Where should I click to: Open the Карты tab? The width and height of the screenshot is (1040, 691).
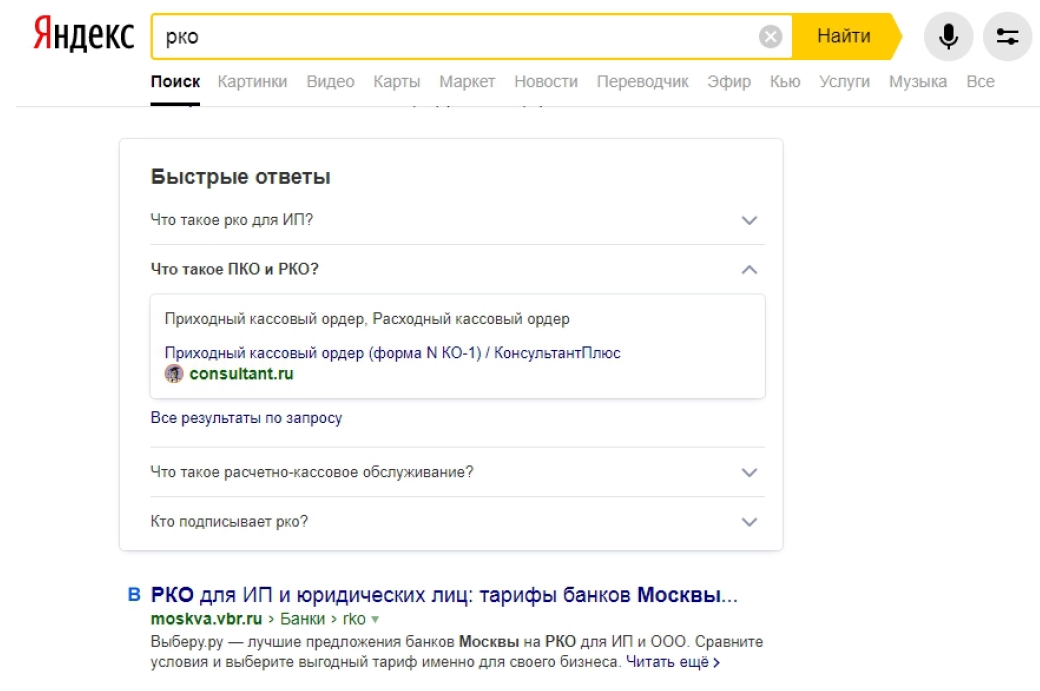pos(396,82)
